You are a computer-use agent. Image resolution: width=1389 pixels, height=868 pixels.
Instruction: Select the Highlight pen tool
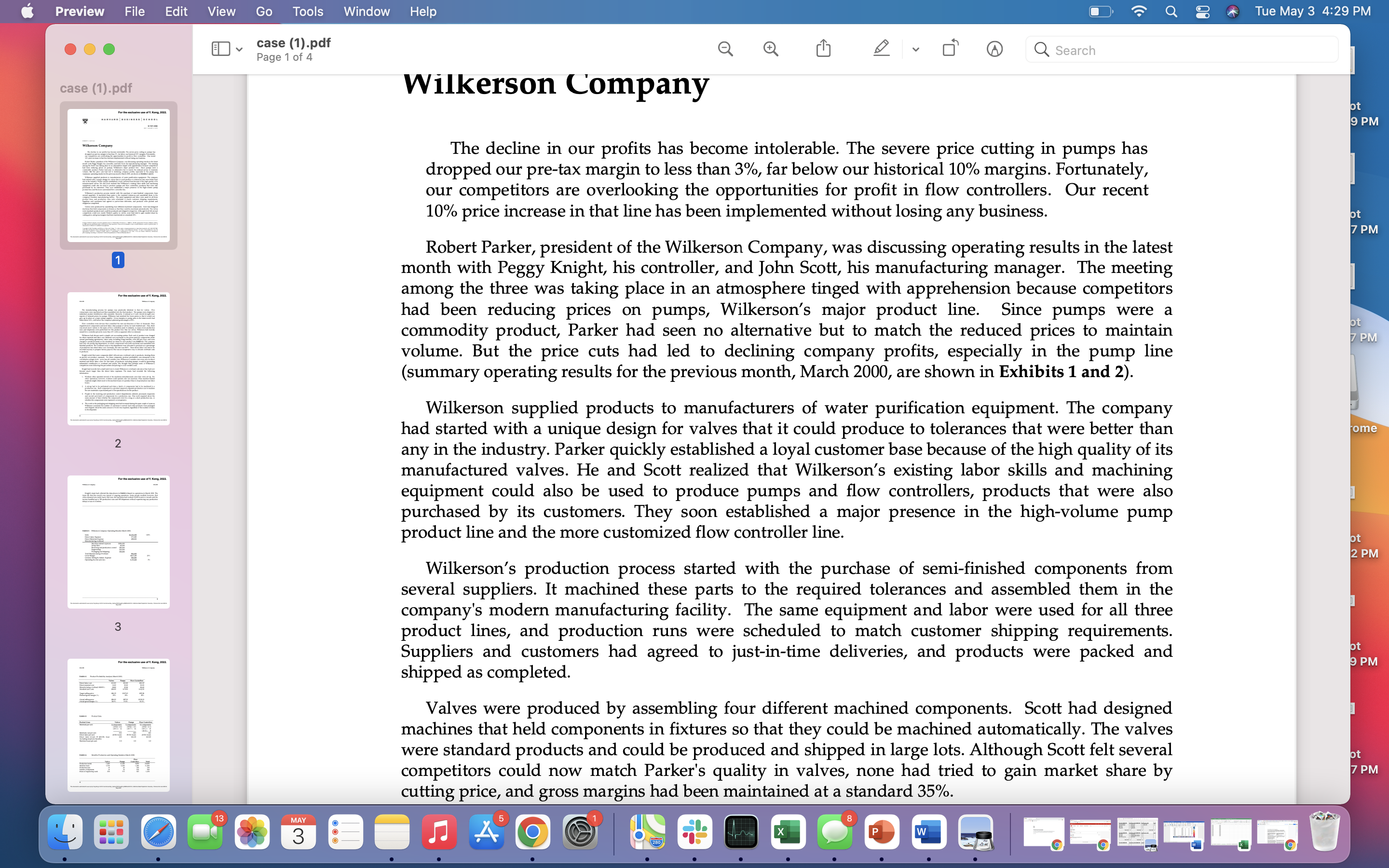(x=881, y=49)
